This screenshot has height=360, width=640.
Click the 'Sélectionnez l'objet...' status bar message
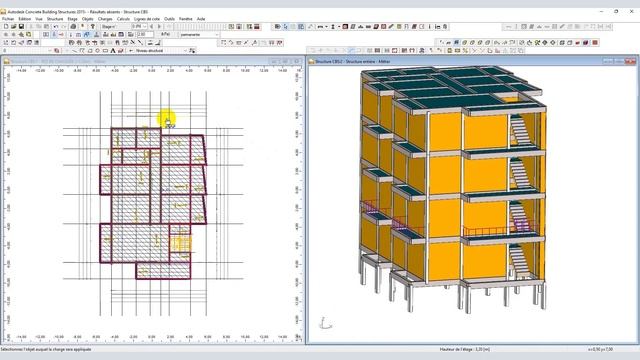[x=46, y=349]
